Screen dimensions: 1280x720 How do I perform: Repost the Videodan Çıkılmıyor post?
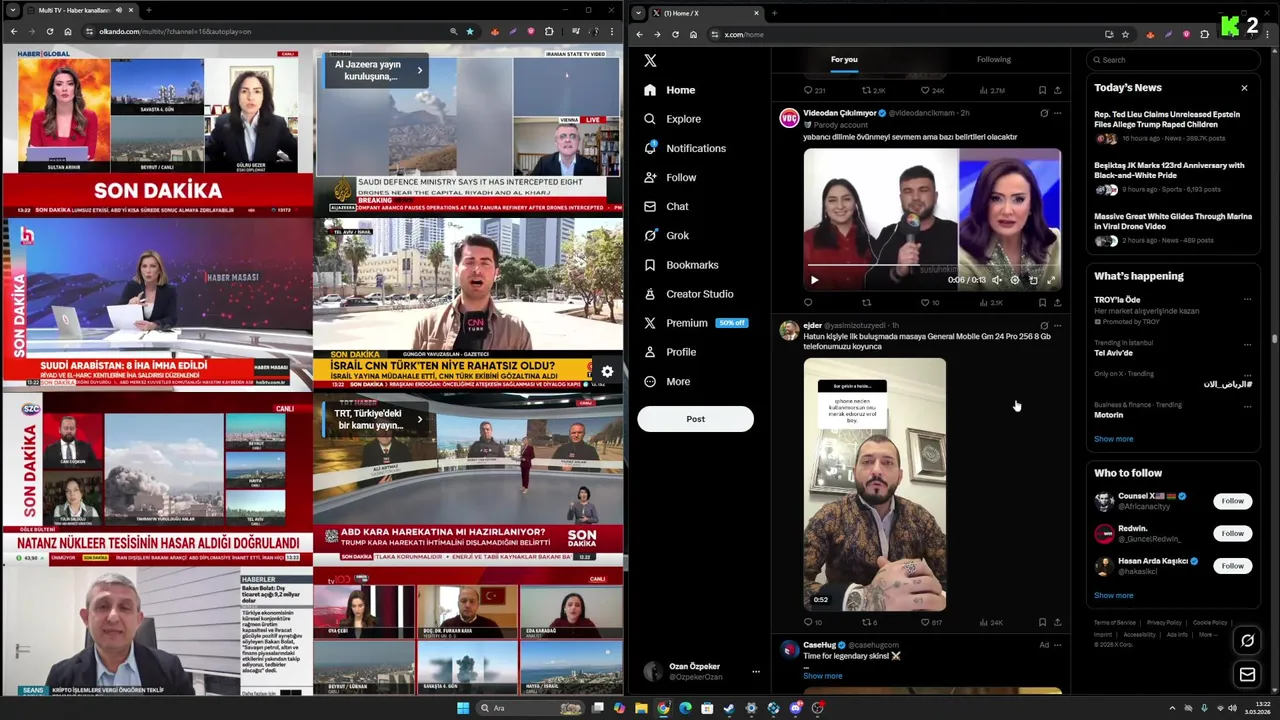coord(866,302)
